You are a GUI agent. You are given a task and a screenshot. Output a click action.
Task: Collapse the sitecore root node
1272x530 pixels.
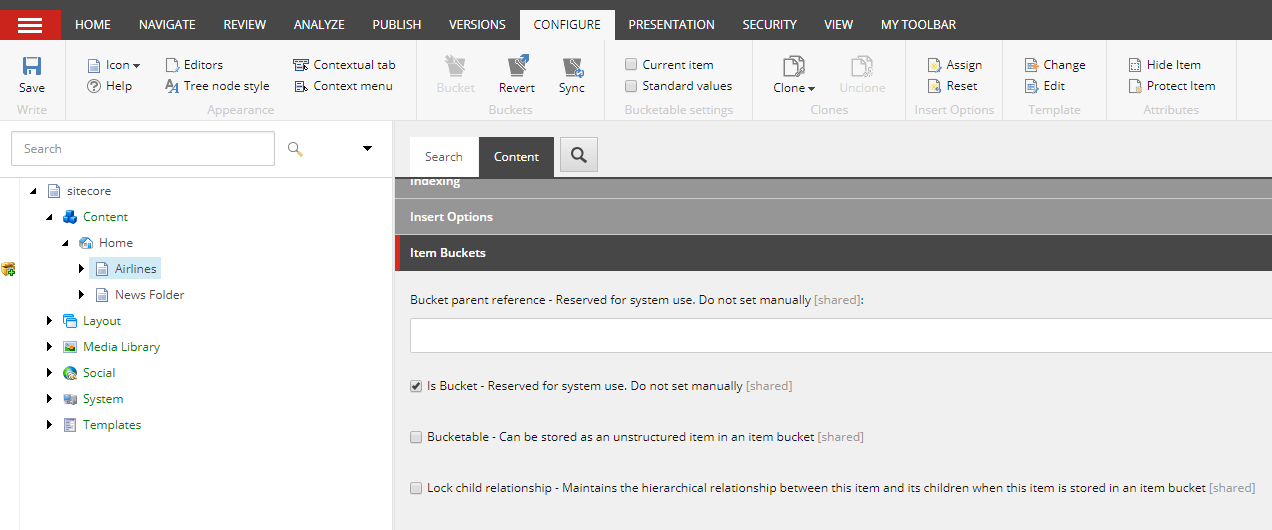(x=34, y=191)
